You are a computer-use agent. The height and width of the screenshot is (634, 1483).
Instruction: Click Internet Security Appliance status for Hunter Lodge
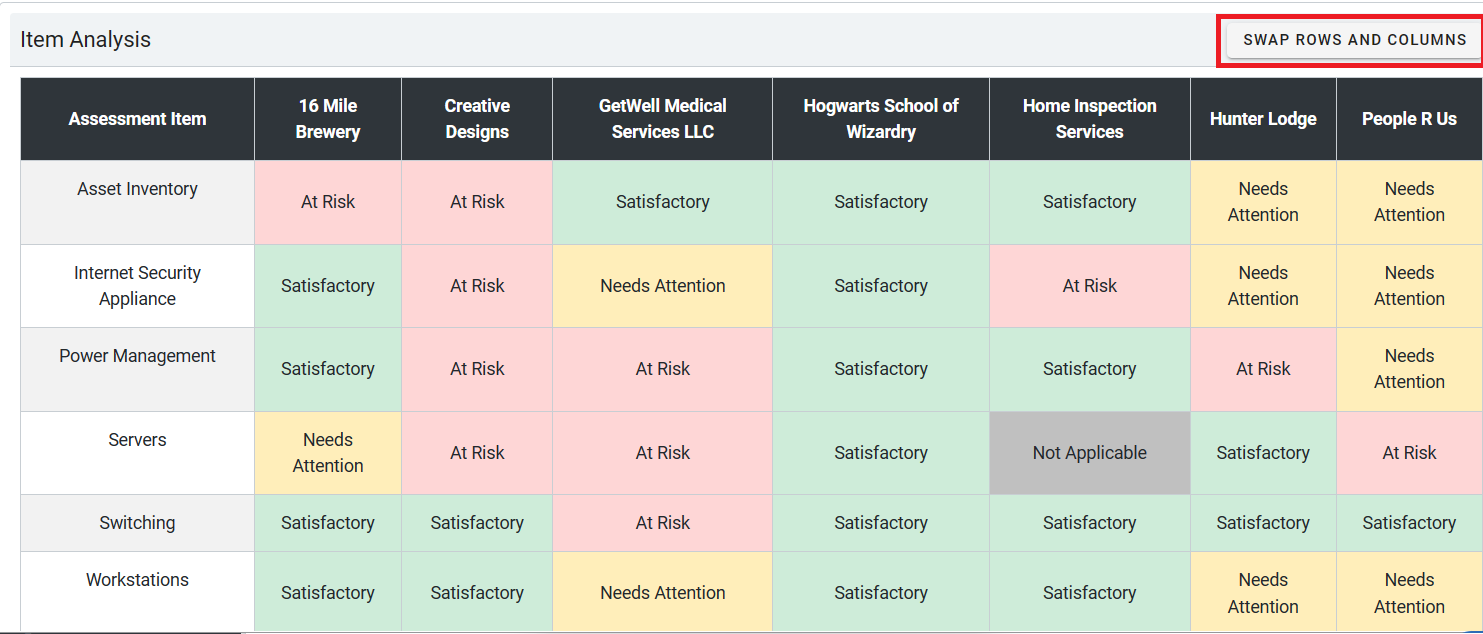coord(1264,286)
